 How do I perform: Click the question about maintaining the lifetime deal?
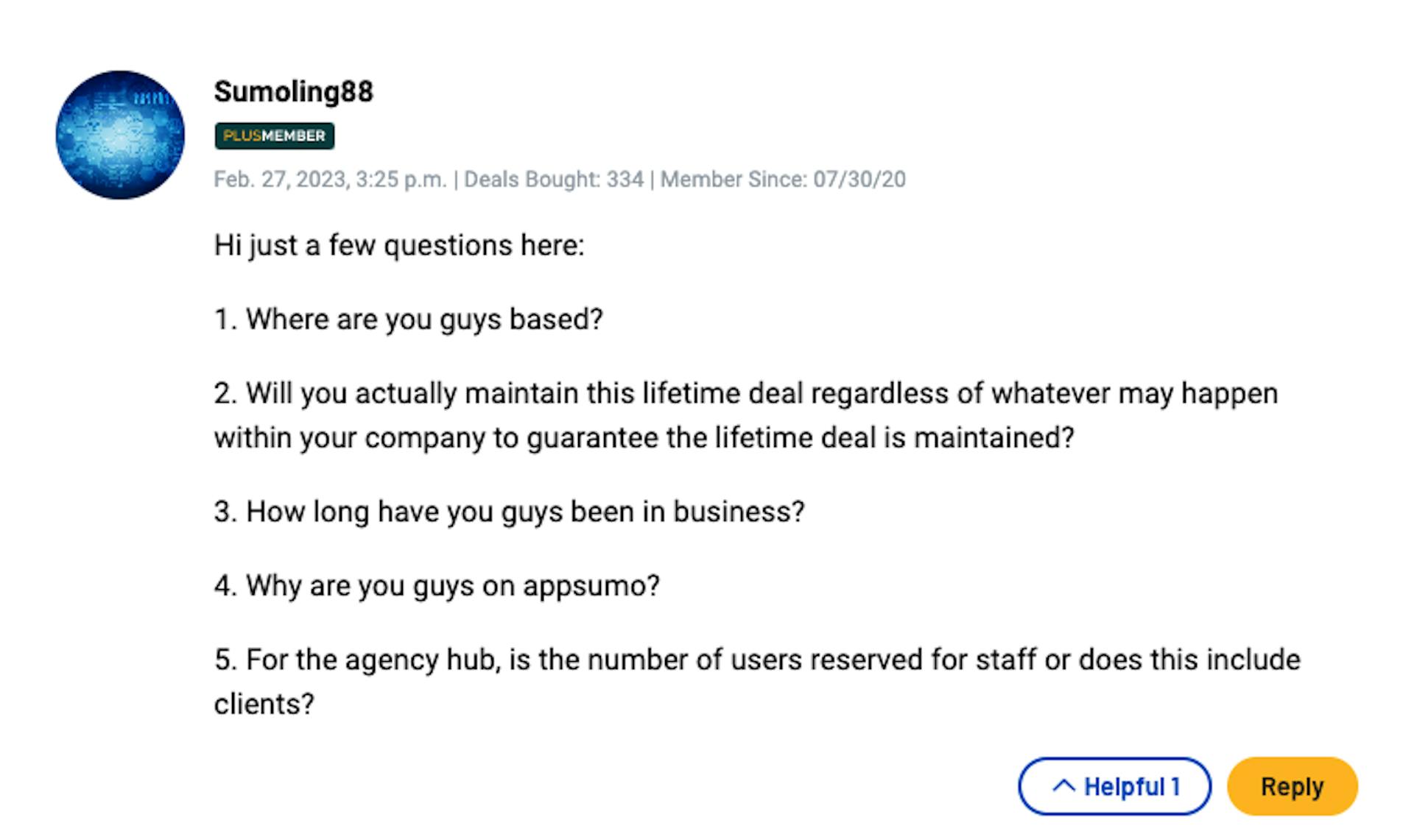pos(745,415)
